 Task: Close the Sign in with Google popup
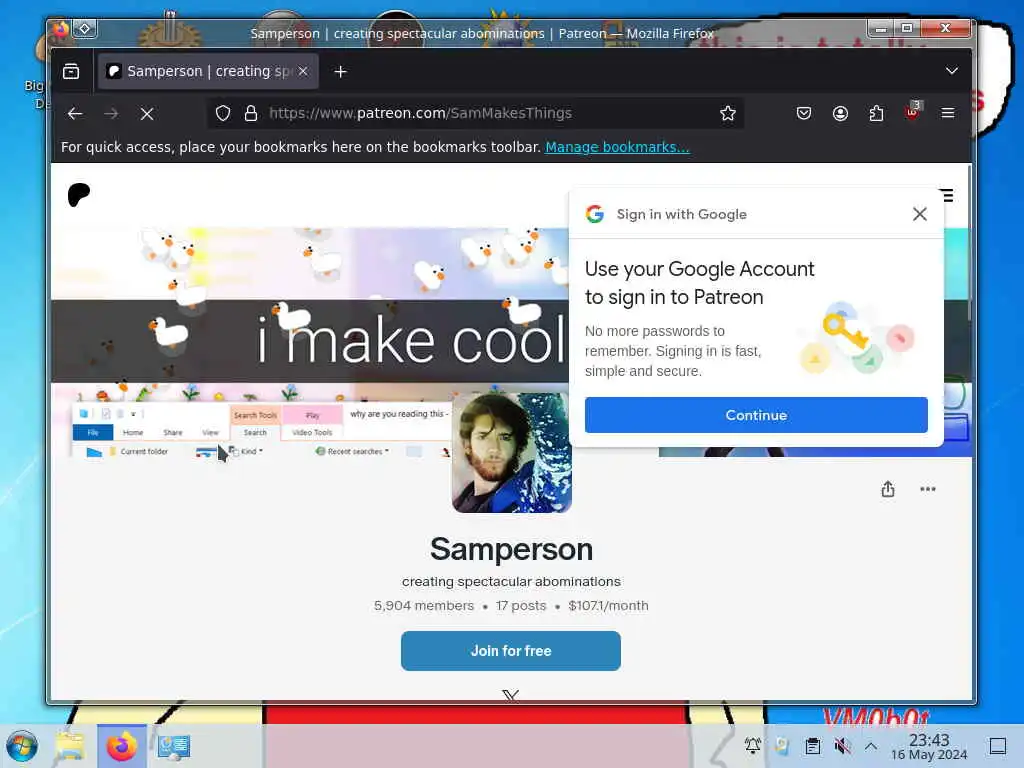[920, 214]
